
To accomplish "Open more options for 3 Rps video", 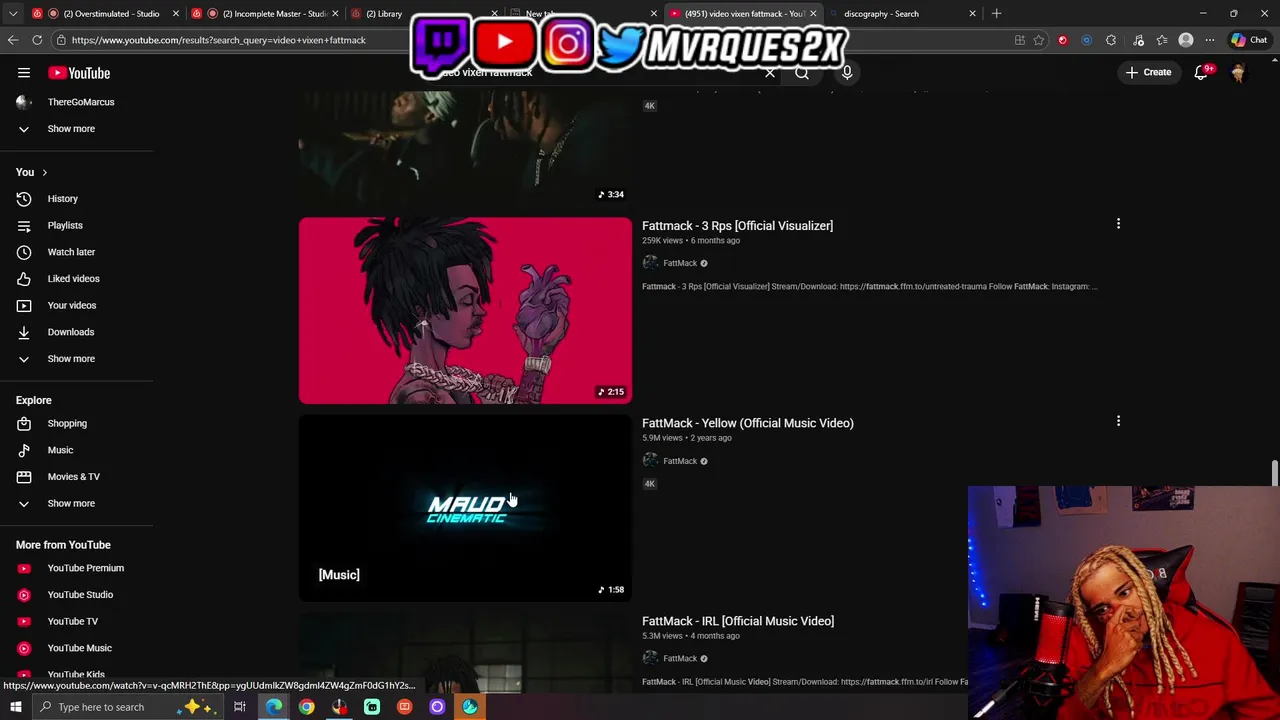I will (x=1118, y=225).
